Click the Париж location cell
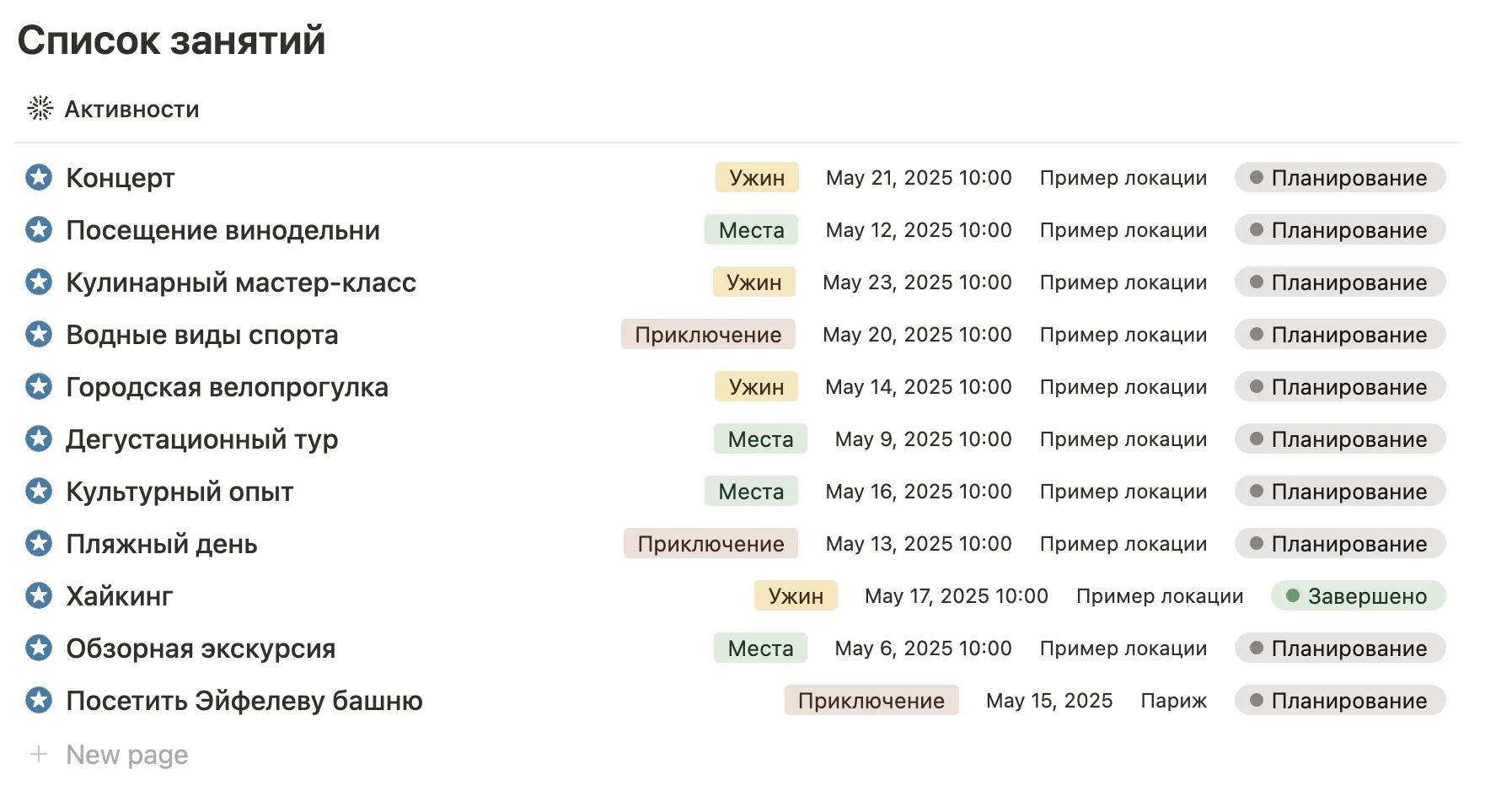Screen dimensions: 1512x791 click(x=1173, y=701)
